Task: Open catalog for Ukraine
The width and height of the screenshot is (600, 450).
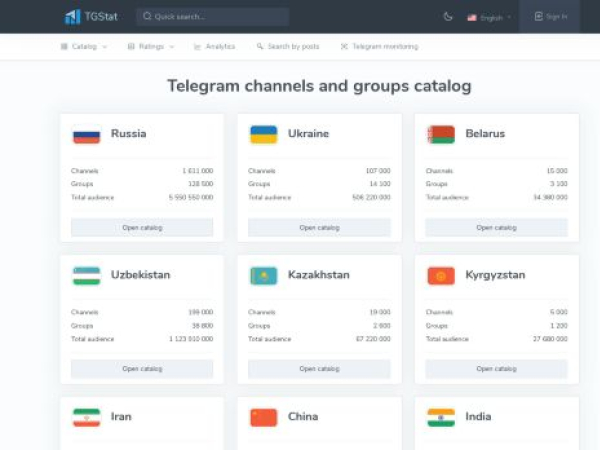Action: click(x=319, y=228)
